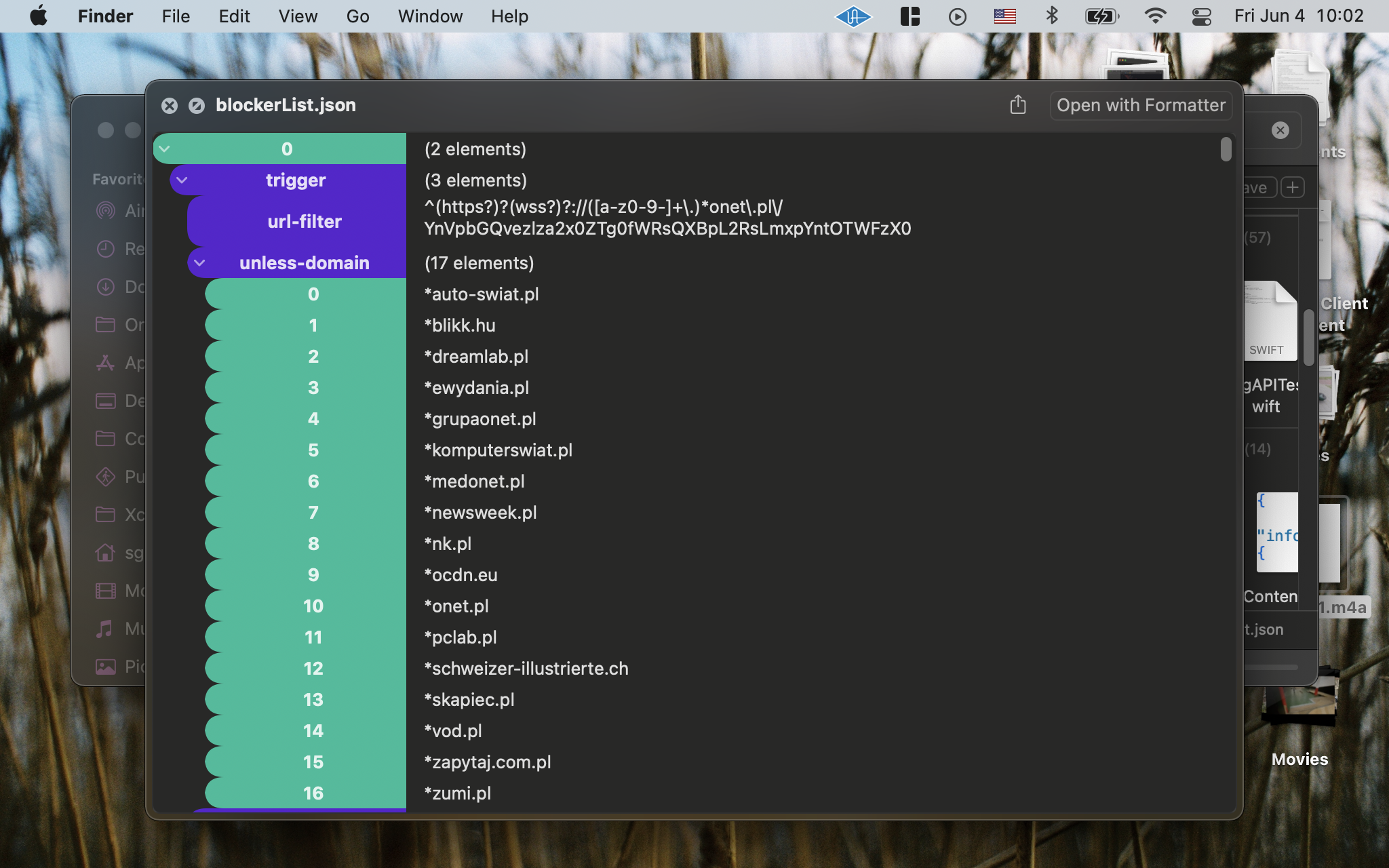The height and width of the screenshot is (868, 1389).
Task: Collapse the trigger node
Action: tap(182, 180)
